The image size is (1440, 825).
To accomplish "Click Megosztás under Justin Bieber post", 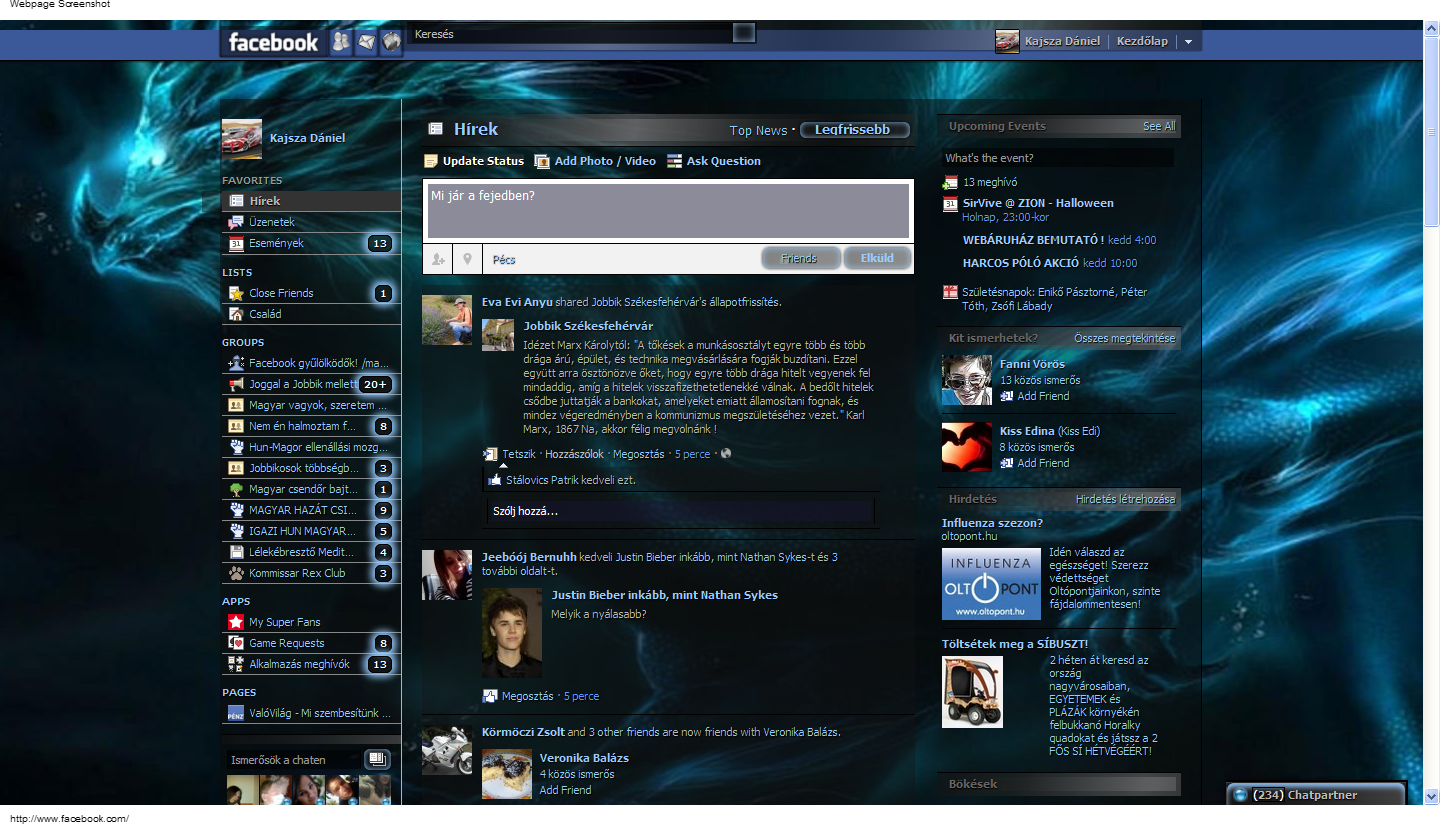I will pos(527,696).
